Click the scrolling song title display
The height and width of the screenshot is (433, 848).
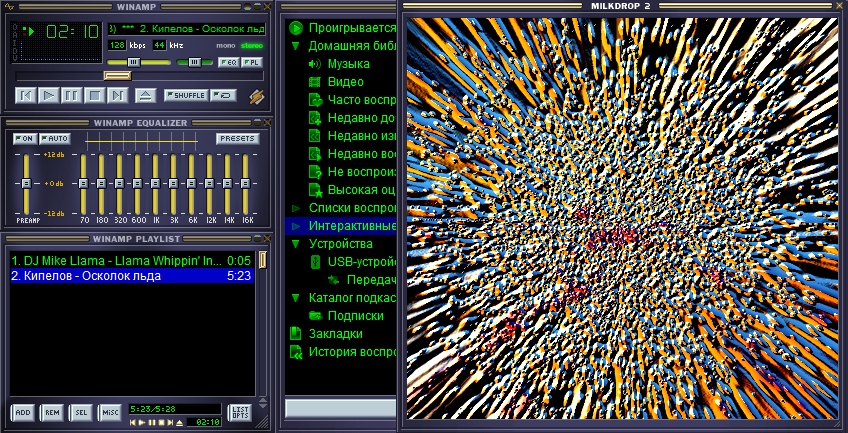(187, 28)
